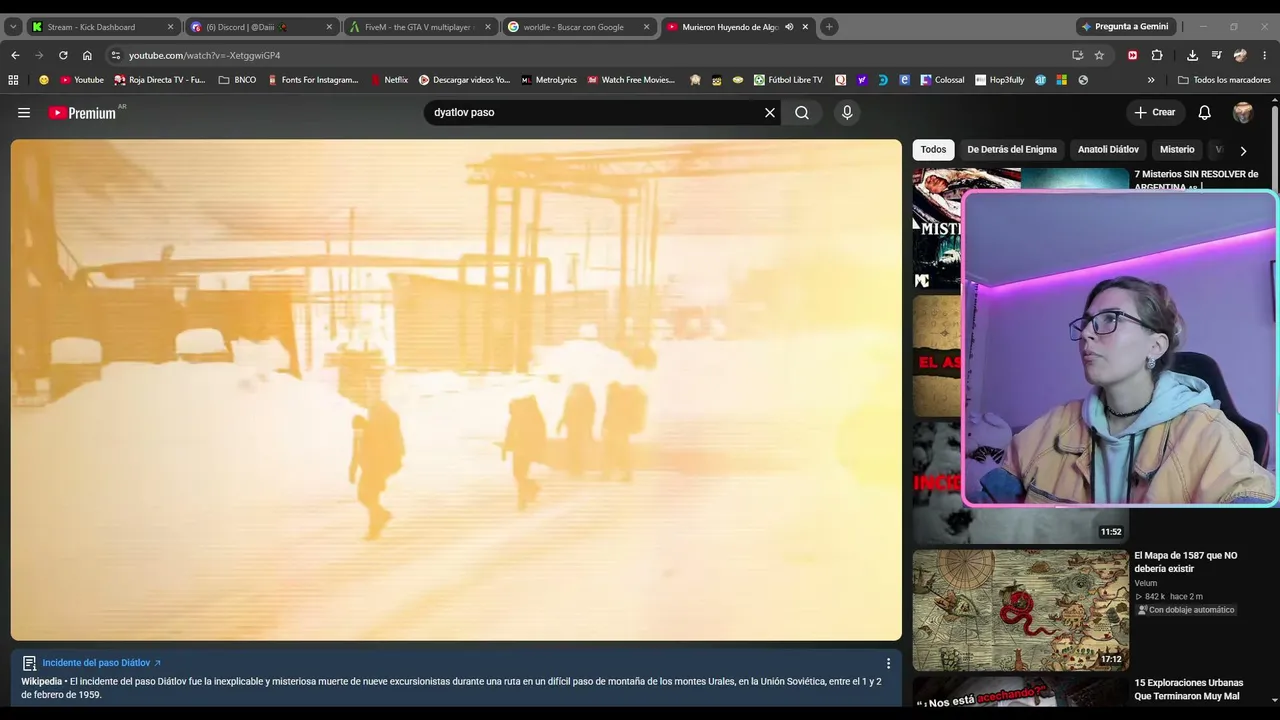Open the red extension icon in toolbar
The image size is (1280, 720).
[x=1132, y=56]
